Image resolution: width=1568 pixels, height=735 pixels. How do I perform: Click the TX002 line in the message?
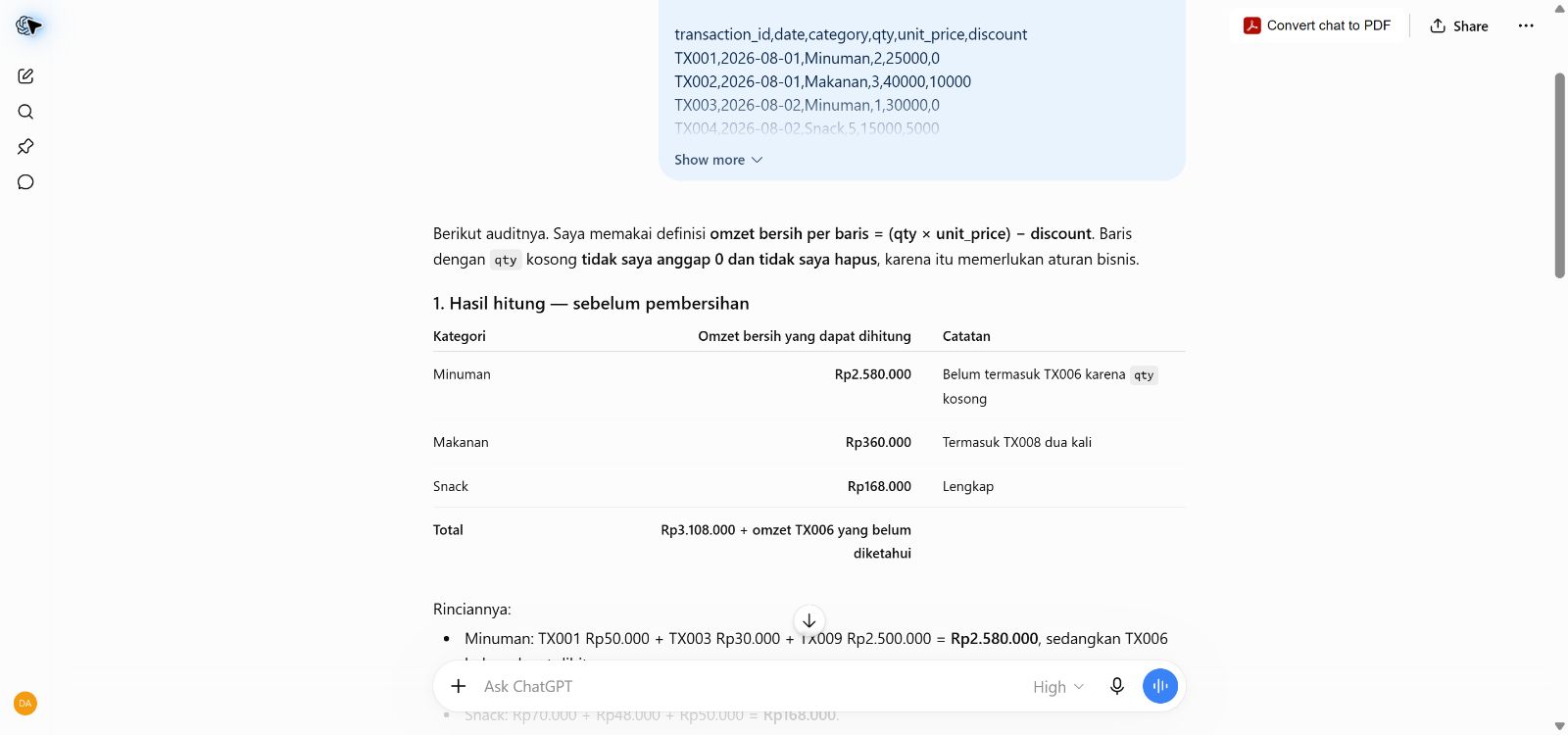[822, 81]
